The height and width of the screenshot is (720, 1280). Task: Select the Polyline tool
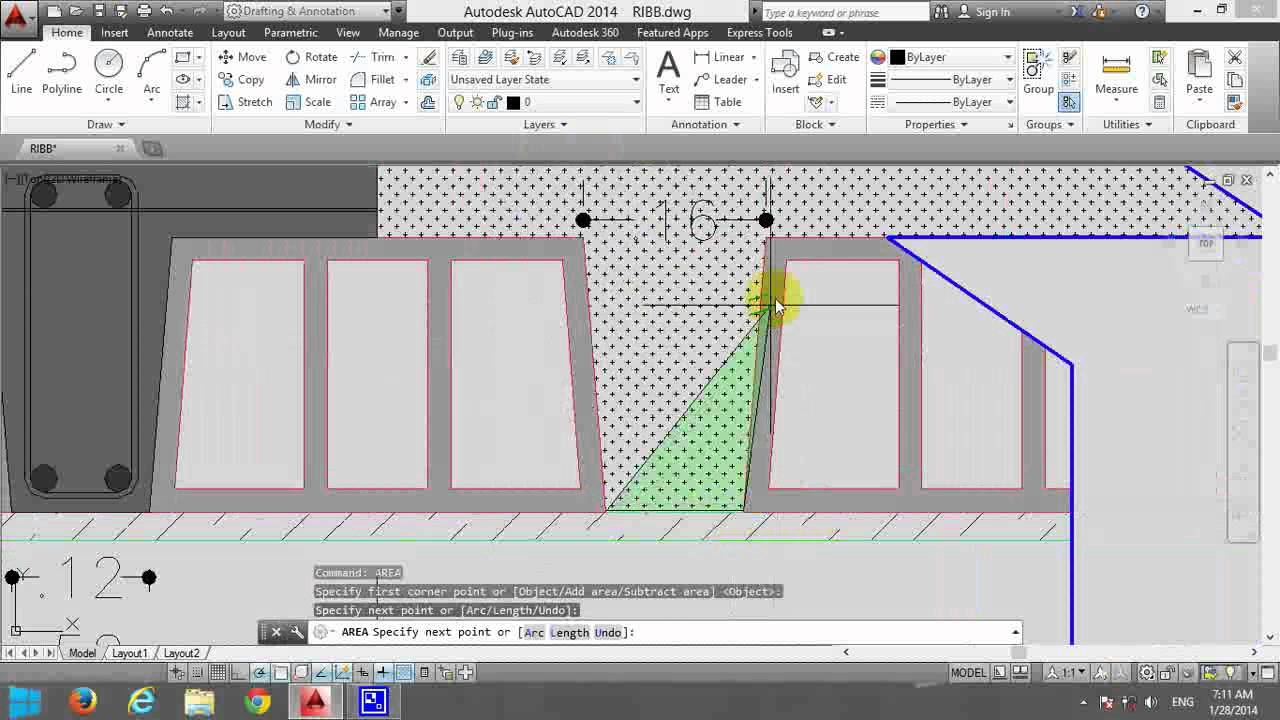[x=61, y=72]
